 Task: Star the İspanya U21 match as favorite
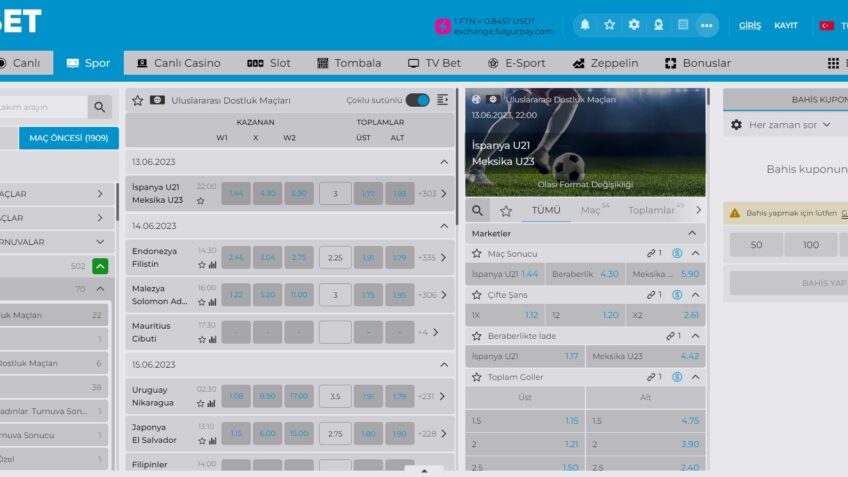(x=201, y=201)
